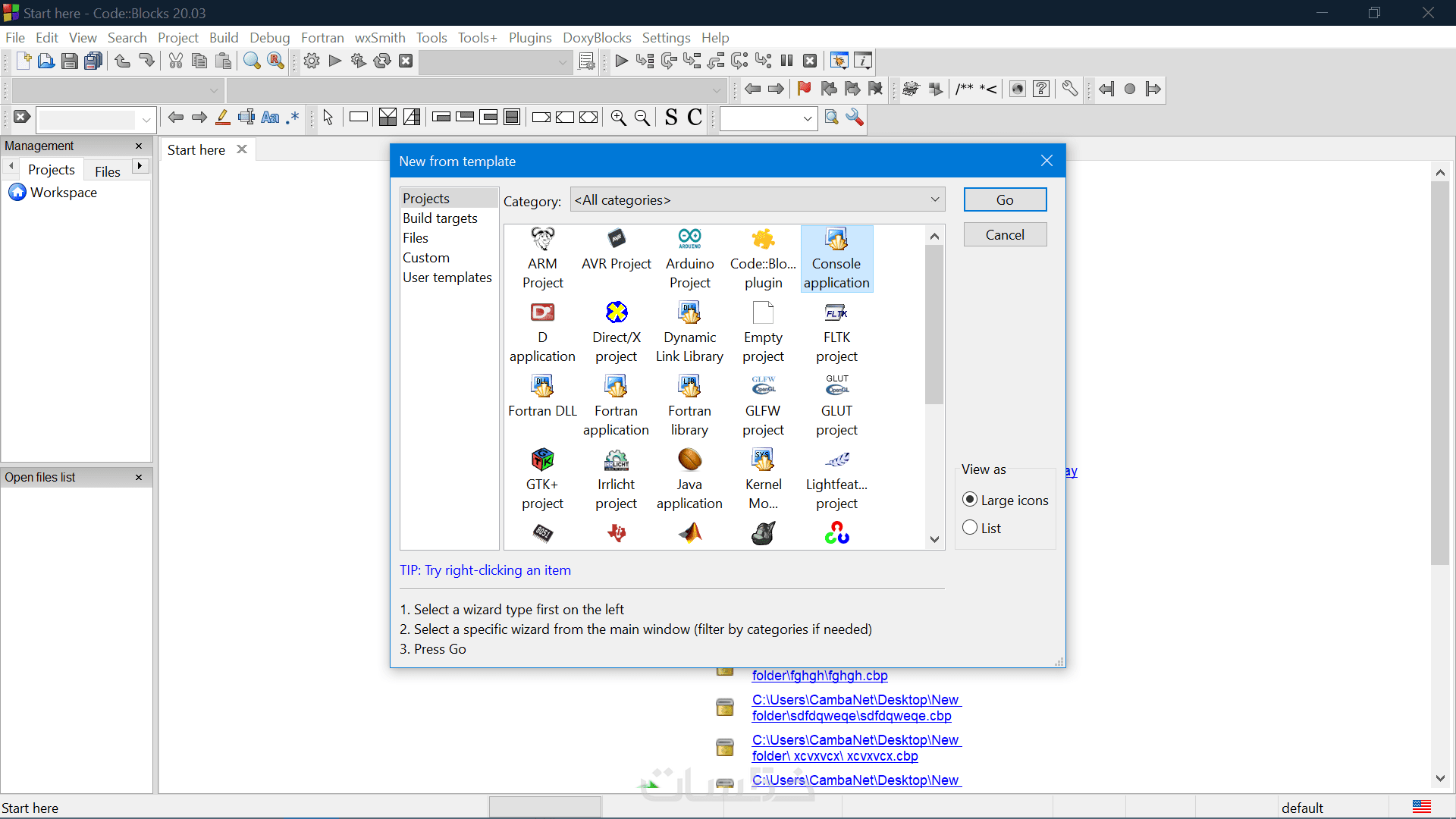Open the Plugins menu
The image size is (1456, 819).
[x=529, y=37]
